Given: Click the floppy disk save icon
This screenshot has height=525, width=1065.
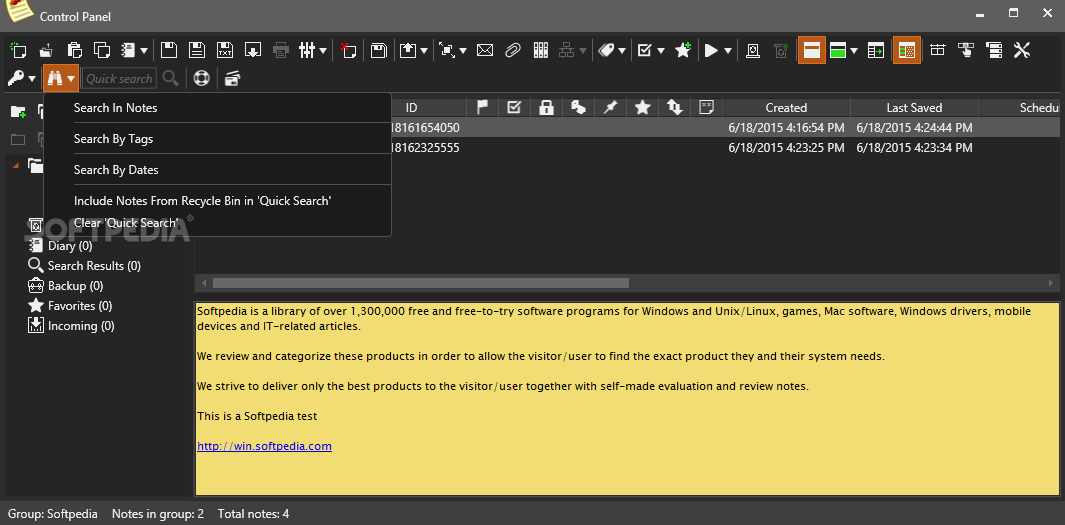Looking at the screenshot, I should (168, 50).
